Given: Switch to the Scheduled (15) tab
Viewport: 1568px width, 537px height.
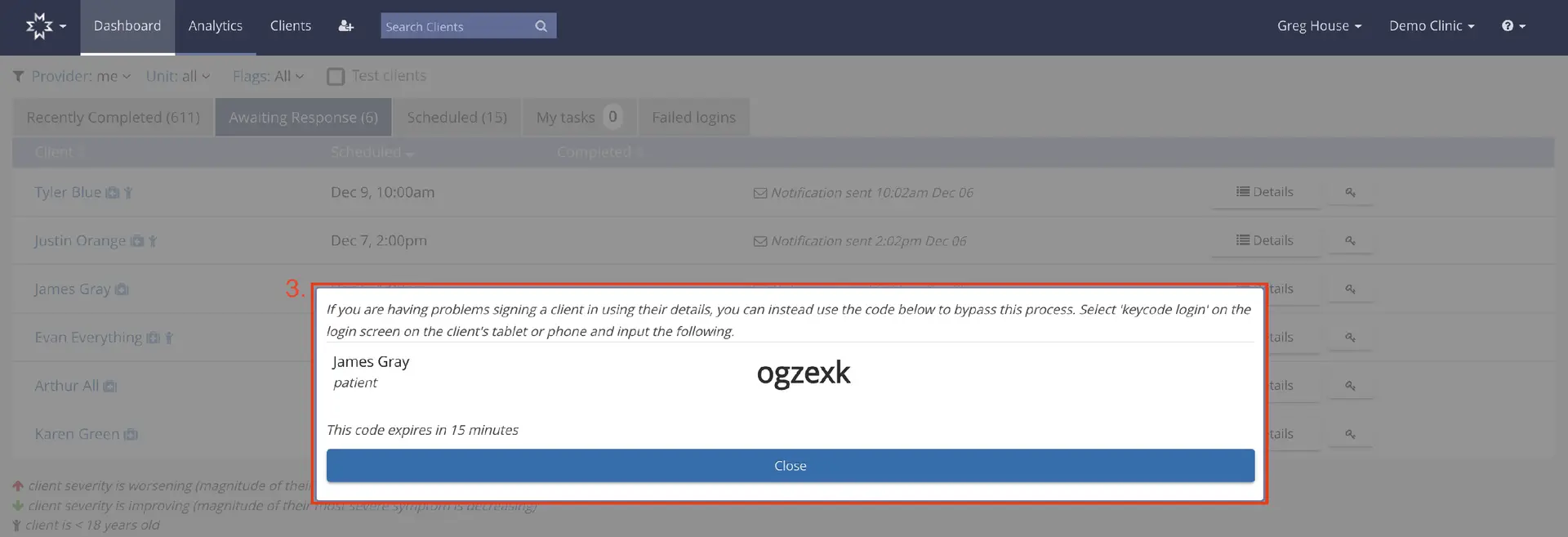Looking at the screenshot, I should tap(457, 118).
